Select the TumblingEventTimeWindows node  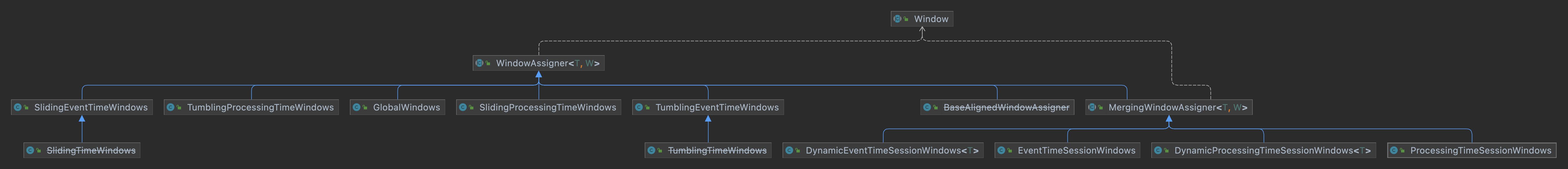coord(708,107)
